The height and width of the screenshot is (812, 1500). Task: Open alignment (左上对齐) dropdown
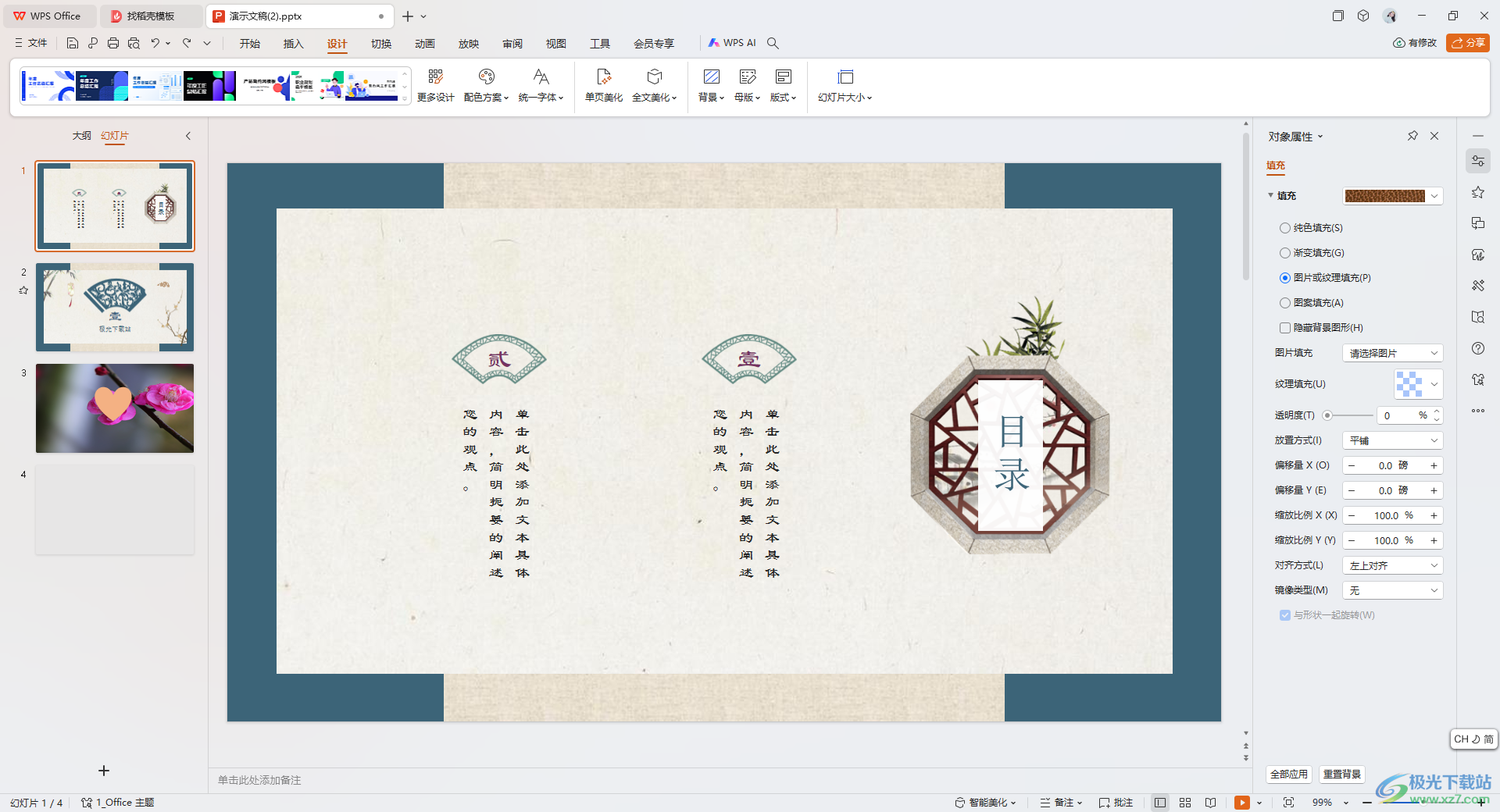point(1392,565)
